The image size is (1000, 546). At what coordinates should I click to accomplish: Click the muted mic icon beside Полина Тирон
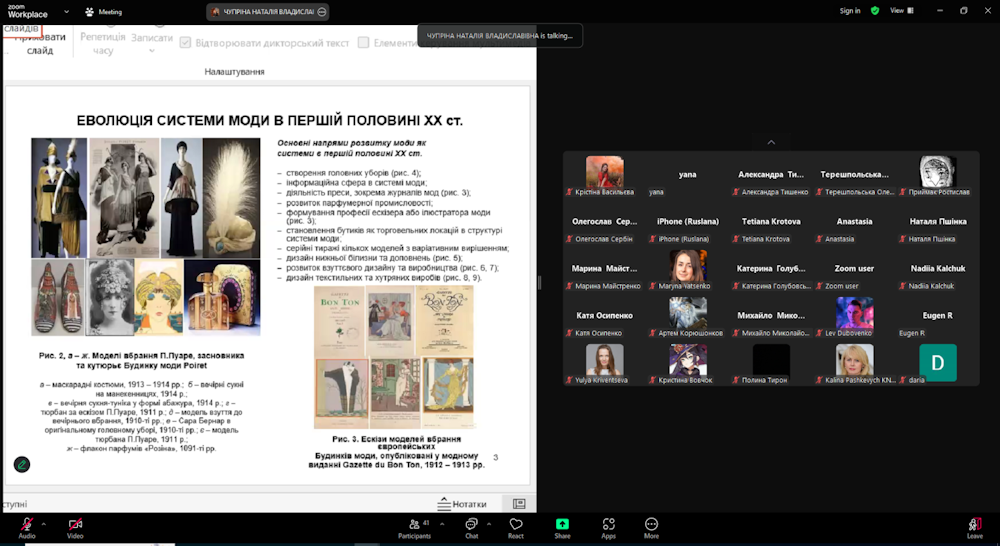pyautogui.click(x=736, y=380)
